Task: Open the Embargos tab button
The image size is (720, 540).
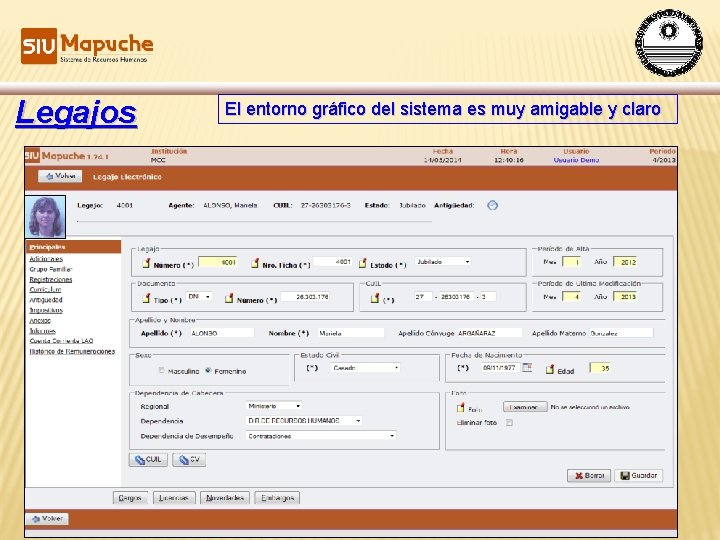Action: point(277,498)
